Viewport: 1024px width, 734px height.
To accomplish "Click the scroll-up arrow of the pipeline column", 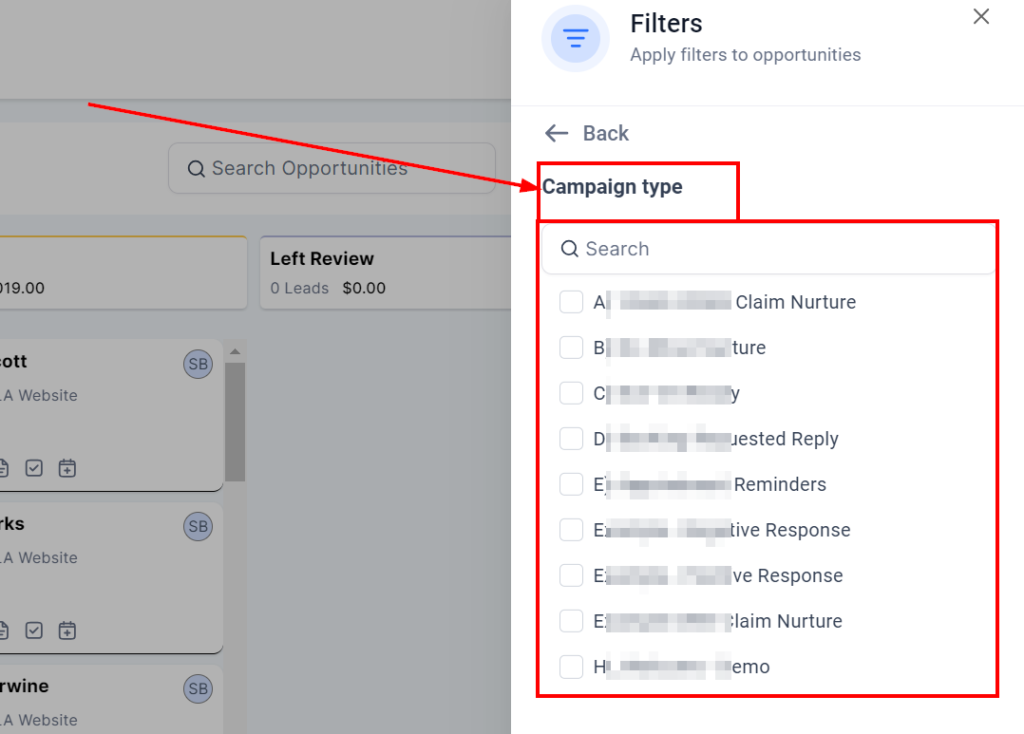I will [235, 351].
